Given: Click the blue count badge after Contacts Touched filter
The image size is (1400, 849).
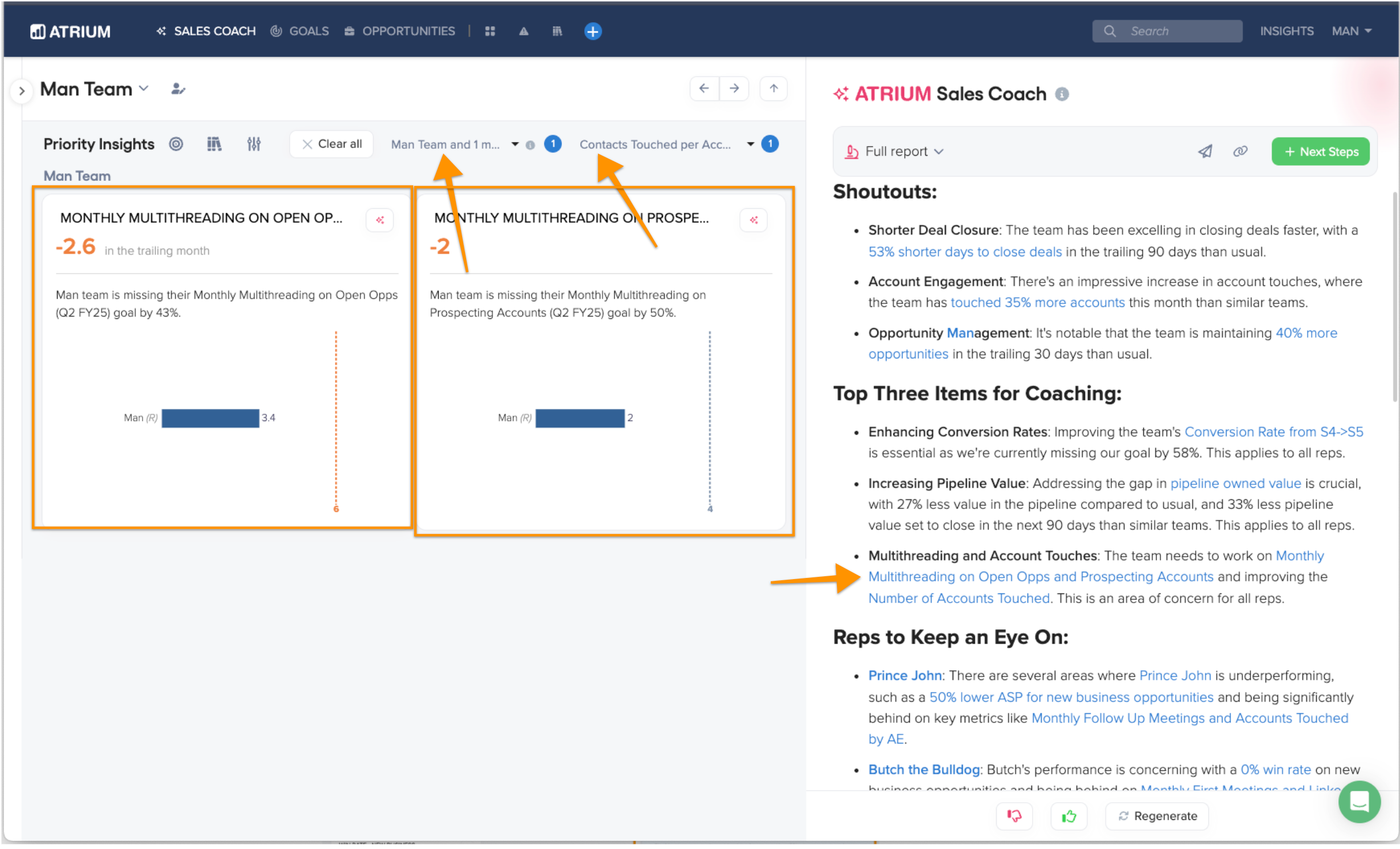Looking at the screenshot, I should [770, 144].
